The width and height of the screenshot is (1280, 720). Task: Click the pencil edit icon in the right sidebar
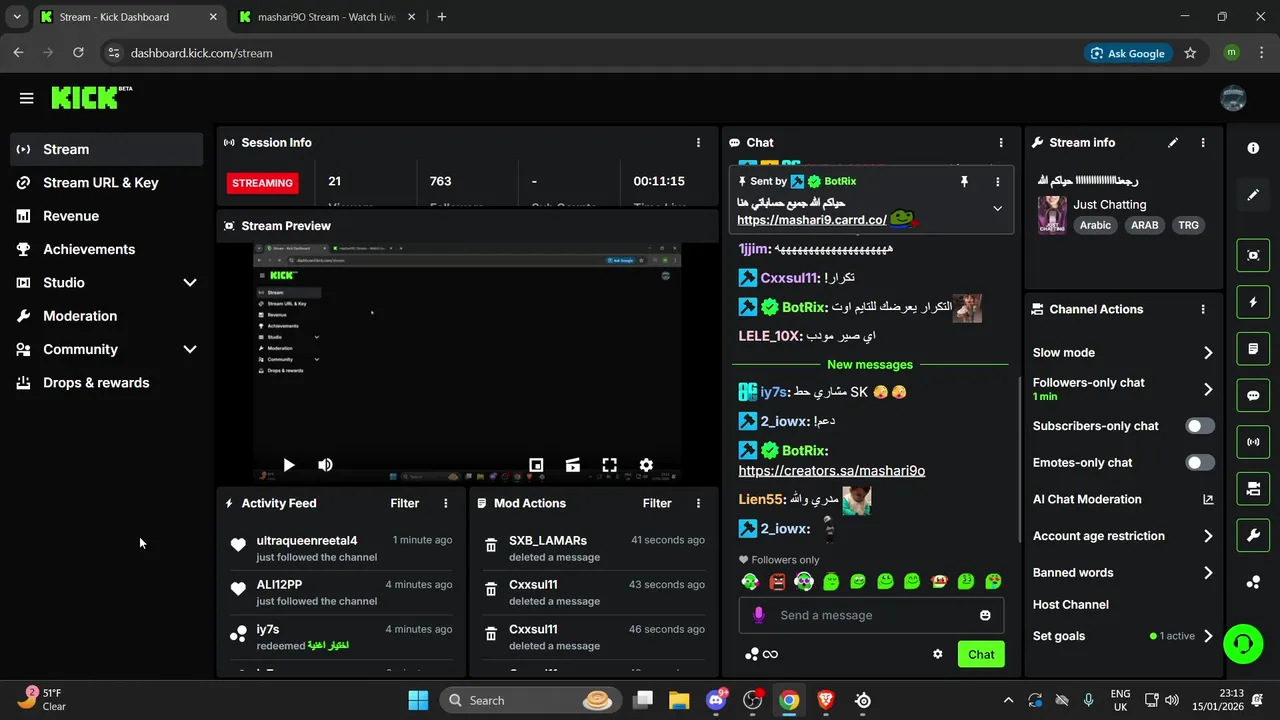1253,195
